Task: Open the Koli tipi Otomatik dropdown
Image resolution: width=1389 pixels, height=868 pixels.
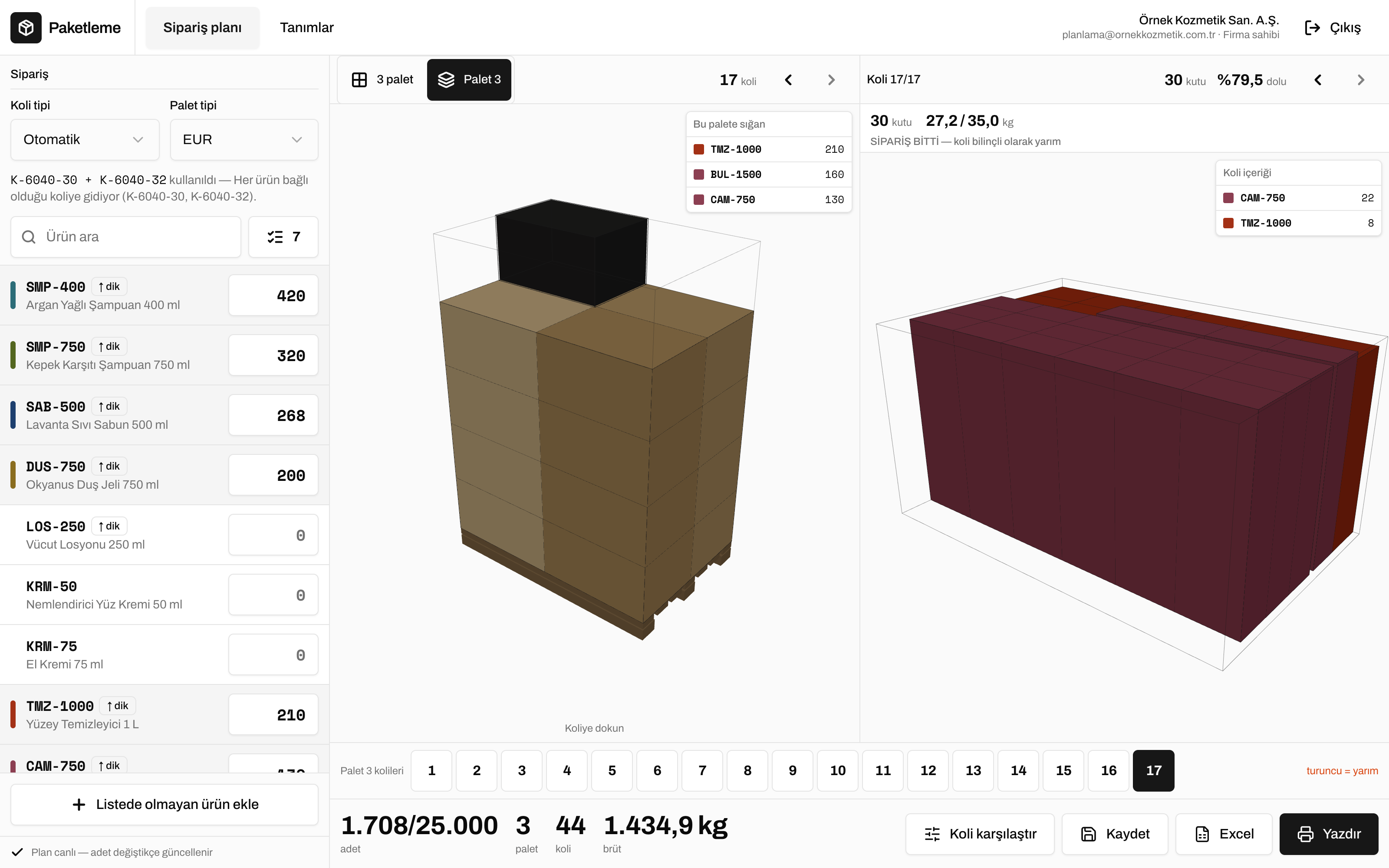Action: click(x=85, y=139)
